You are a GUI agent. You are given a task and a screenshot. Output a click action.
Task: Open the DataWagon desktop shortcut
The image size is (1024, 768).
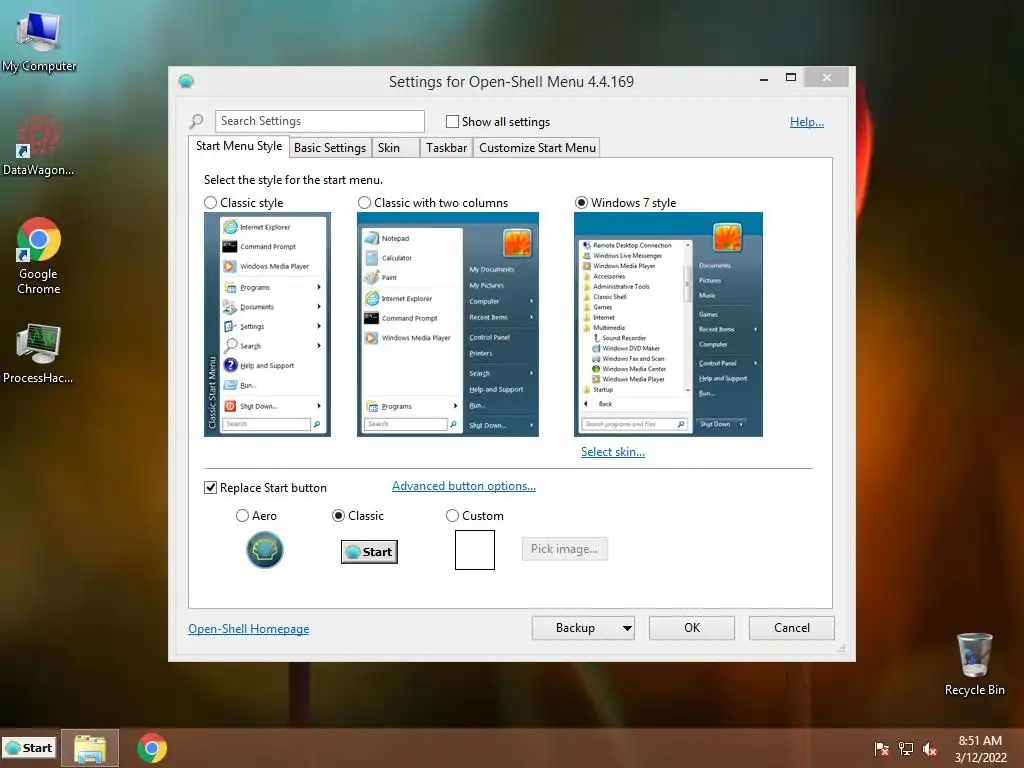click(x=39, y=145)
